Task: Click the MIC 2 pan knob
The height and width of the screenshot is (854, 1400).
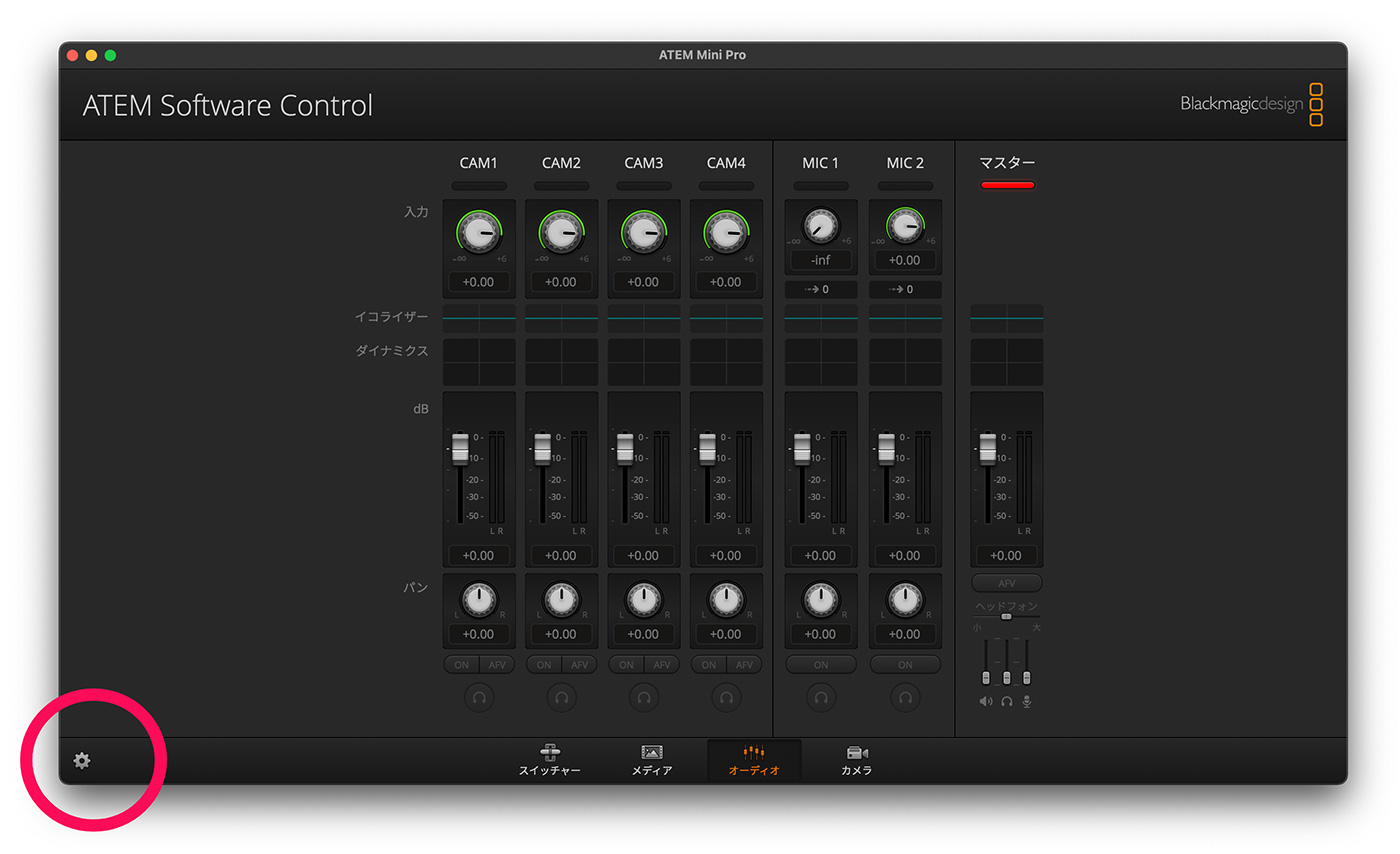Action: 905,599
